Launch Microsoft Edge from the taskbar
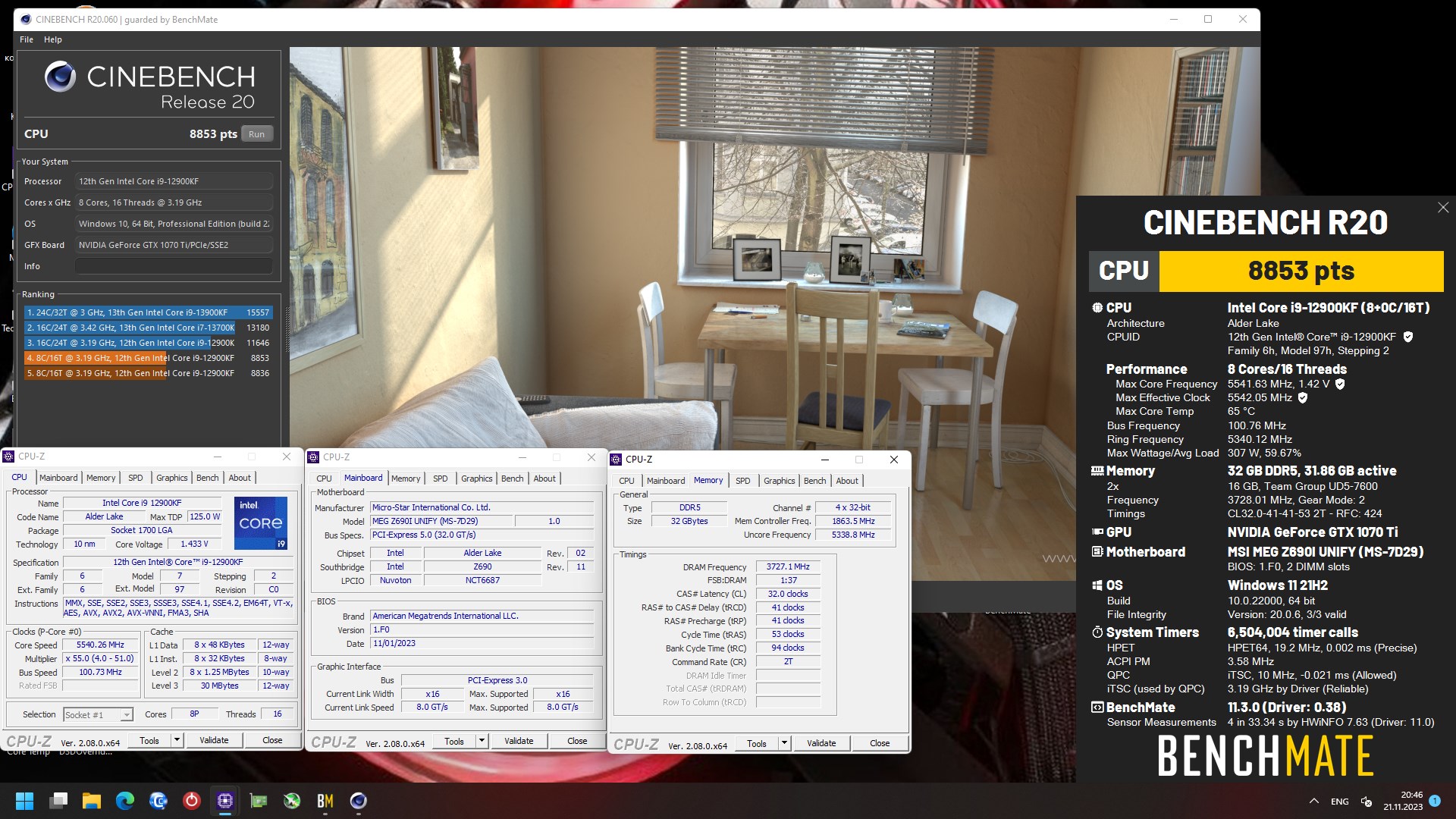 click(125, 801)
